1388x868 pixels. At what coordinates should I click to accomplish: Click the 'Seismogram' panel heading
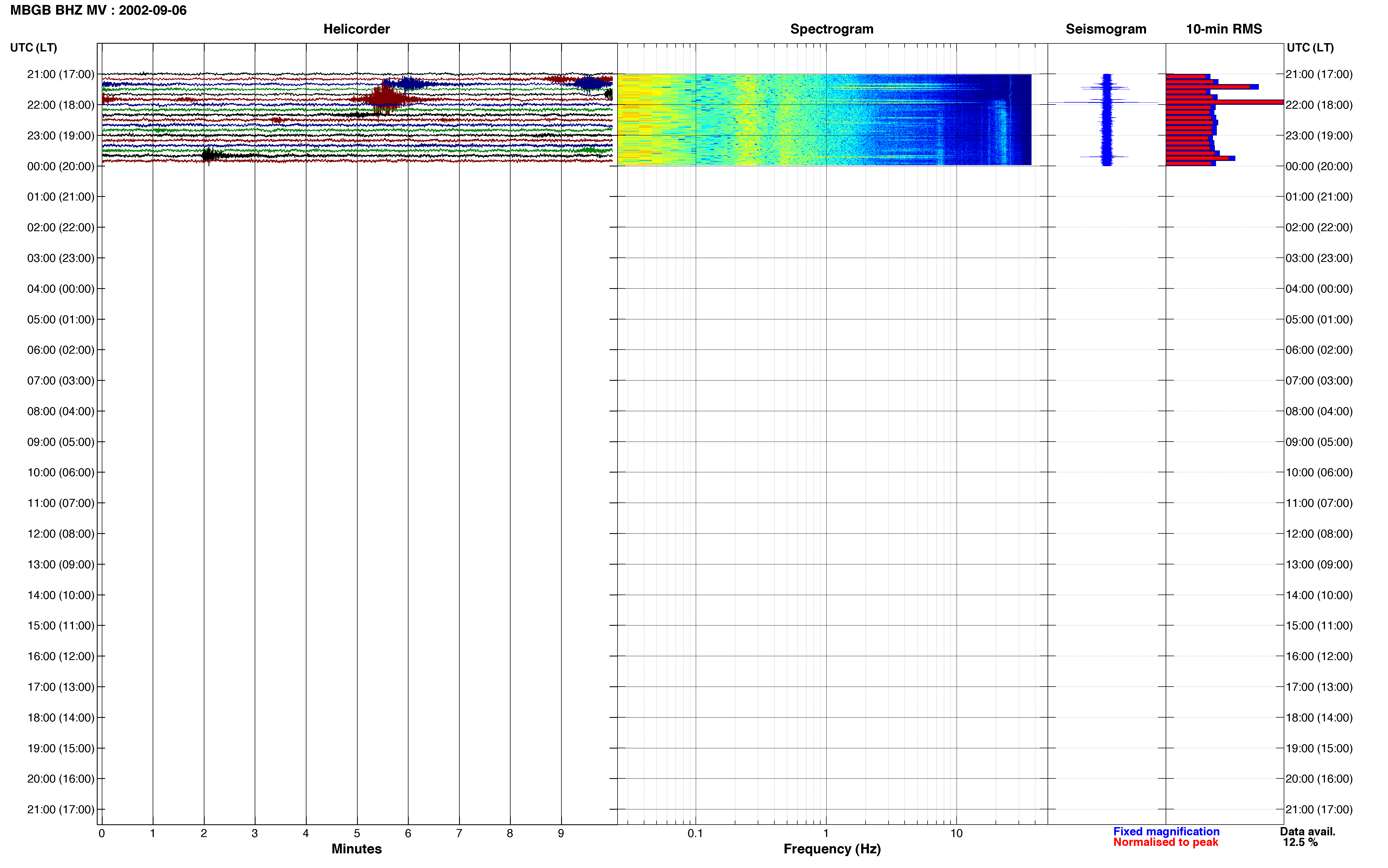point(1106,29)
